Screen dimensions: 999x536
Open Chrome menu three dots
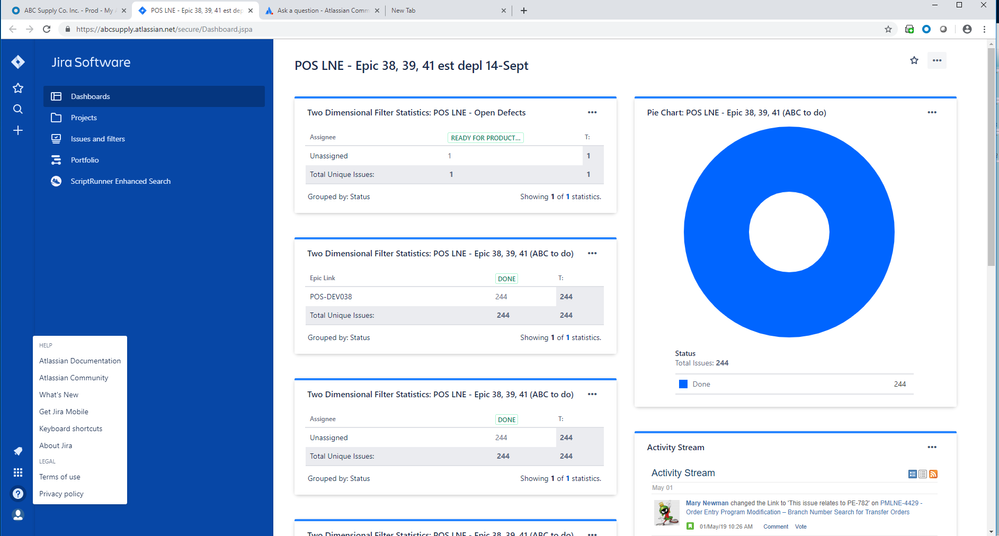click(x=984, y=29)
